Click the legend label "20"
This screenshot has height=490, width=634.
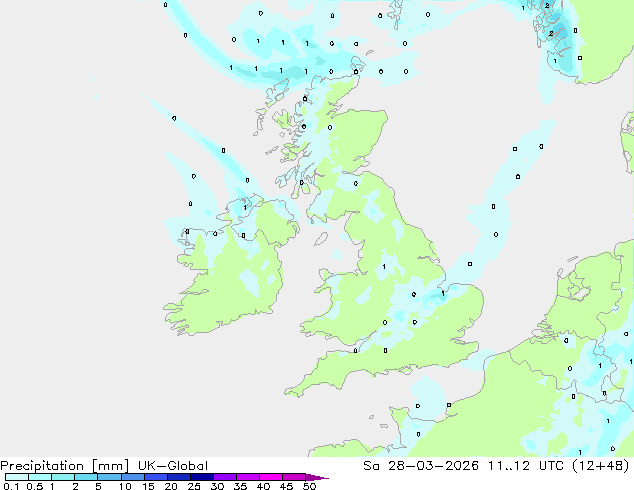coord(171,486)
